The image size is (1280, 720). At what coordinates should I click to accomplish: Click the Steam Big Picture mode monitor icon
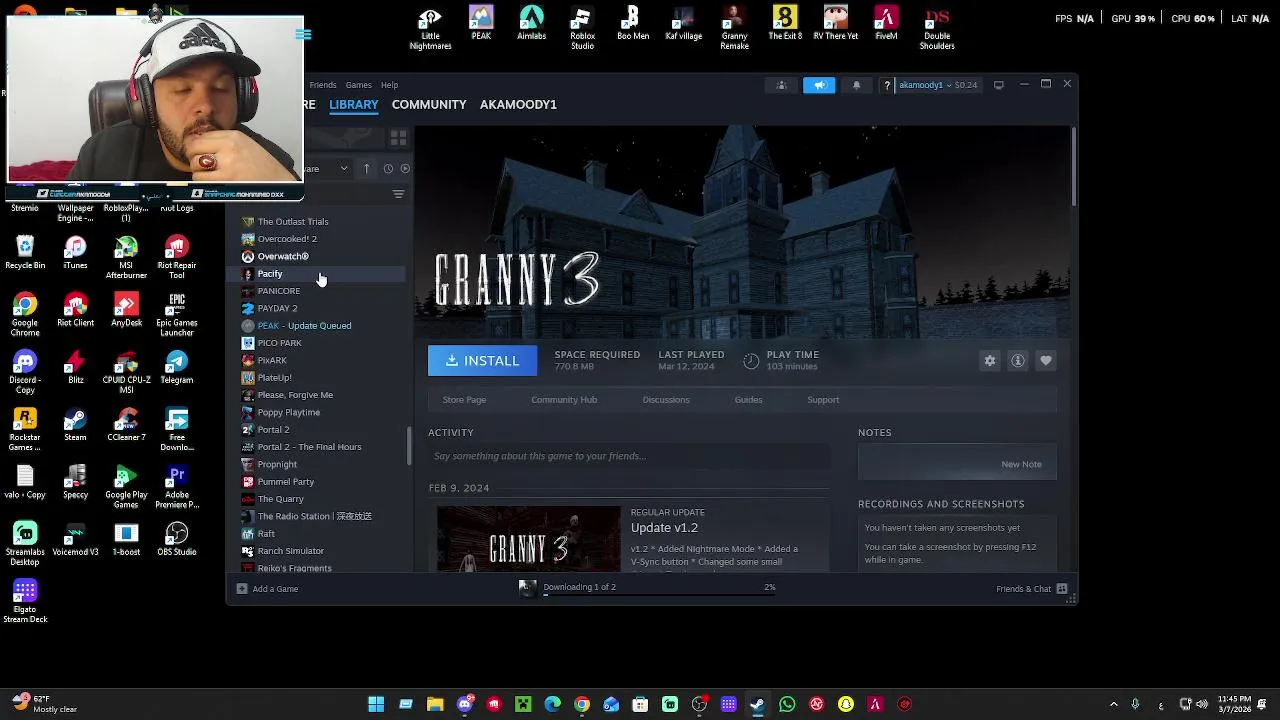[998, 85]
